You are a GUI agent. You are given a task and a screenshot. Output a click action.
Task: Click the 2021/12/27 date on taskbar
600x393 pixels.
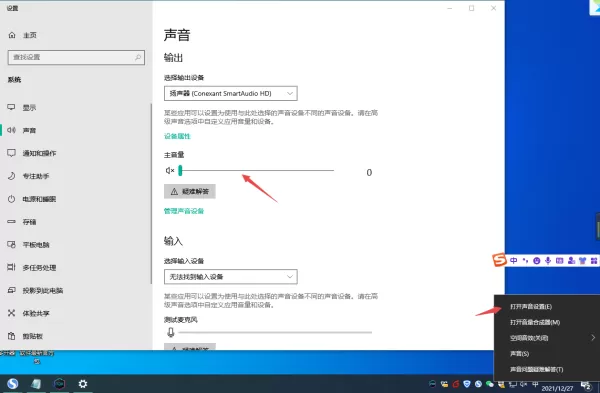(557, 388)
